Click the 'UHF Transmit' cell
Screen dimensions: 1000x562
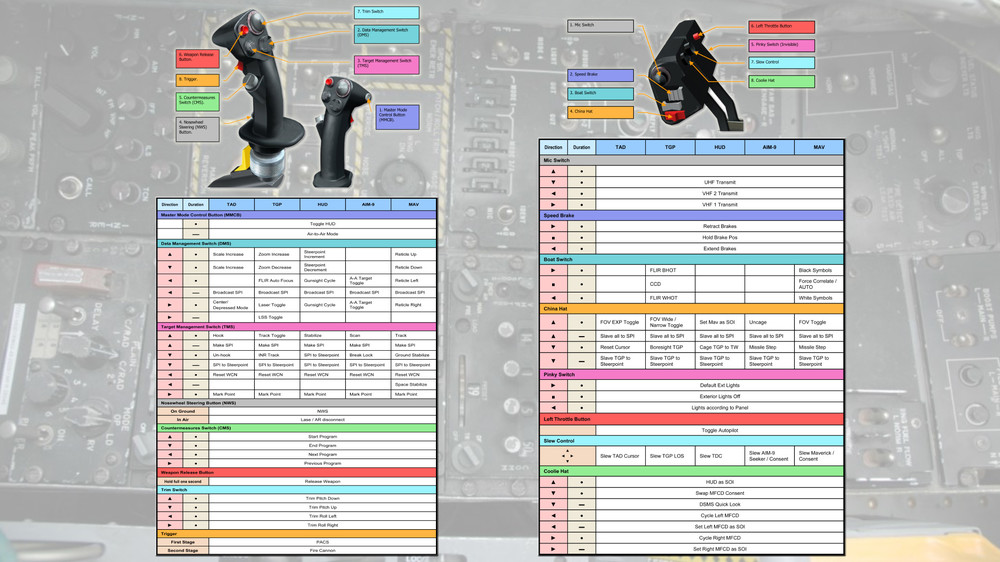tap(719, 182)
